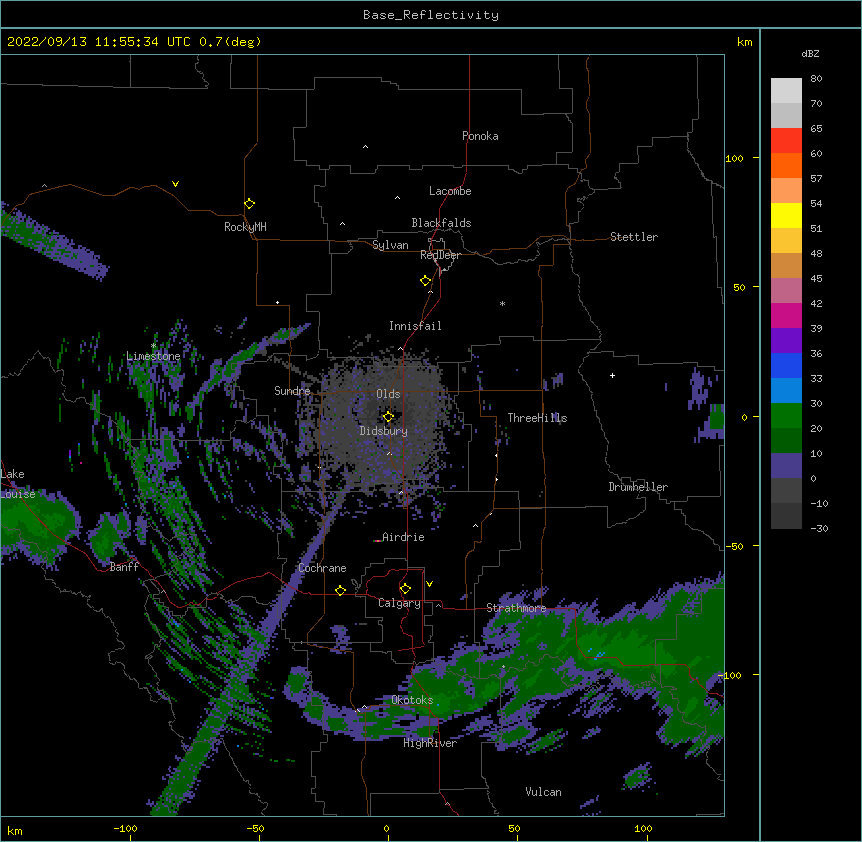
Task: Click the Lacombe city label
Action: tap(450, 191)
